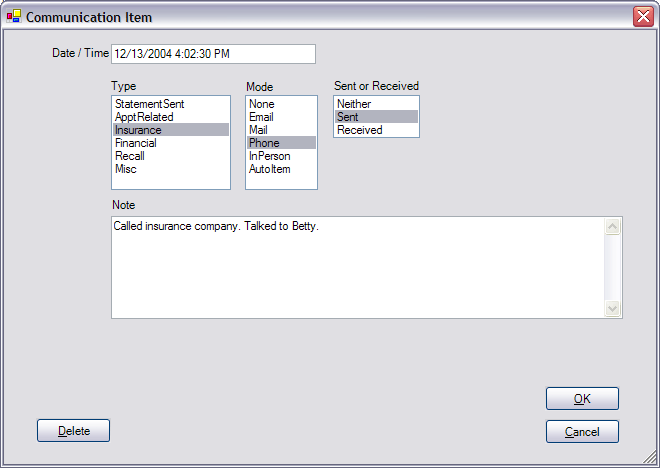
Task: Select AutoItem in Mode list
Action: pyautogui.click(x=281, y=169)
